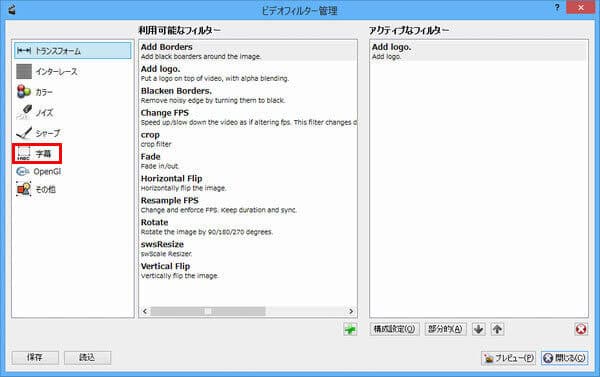Image resolution: width=600 pixels, height=377 pixels.
Task: Click the horizontal scrollbar right arrow
Action: click(x=351, y=311)
